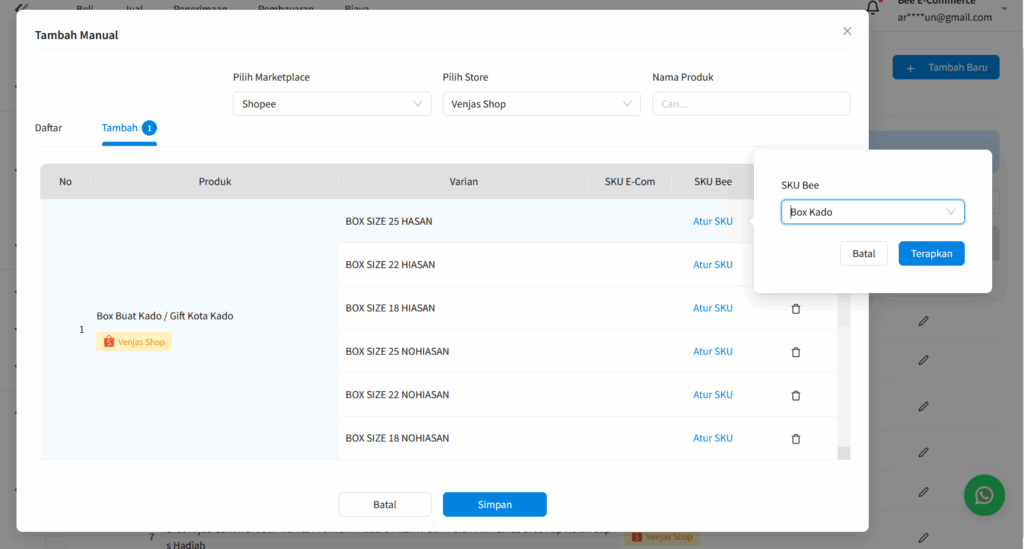Click the Venjas Shop store badge
The height and width of the screenshot is (549, 1024).
pos(134,341)
